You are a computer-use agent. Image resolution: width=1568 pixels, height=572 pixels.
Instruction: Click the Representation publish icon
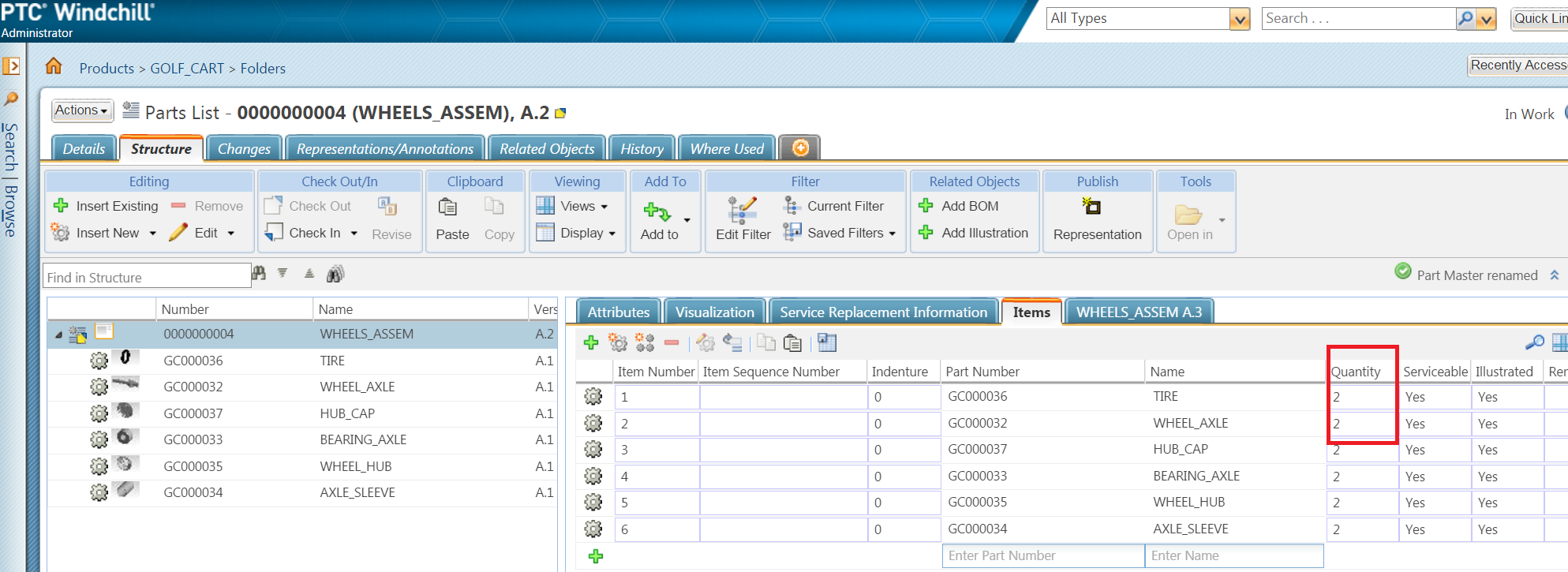click(1091, 206)
